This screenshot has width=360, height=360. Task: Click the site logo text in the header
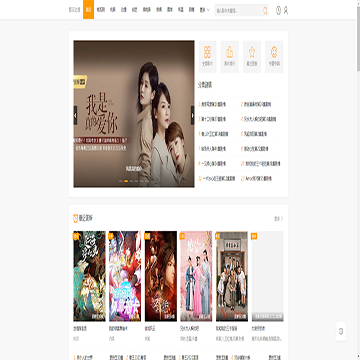(x=74, y=10)
